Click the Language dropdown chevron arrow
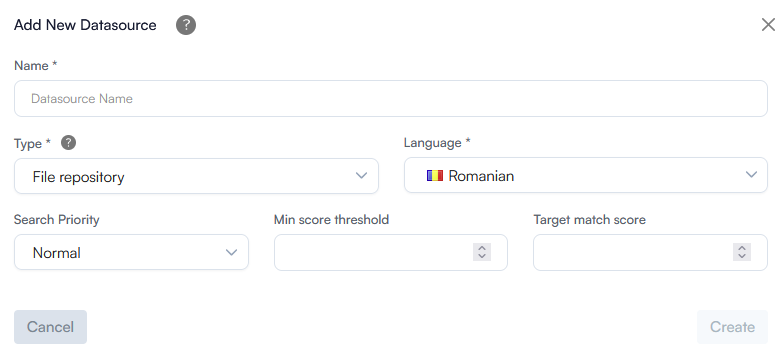Screen dimensions: 781x360 (x=751, y=174)
